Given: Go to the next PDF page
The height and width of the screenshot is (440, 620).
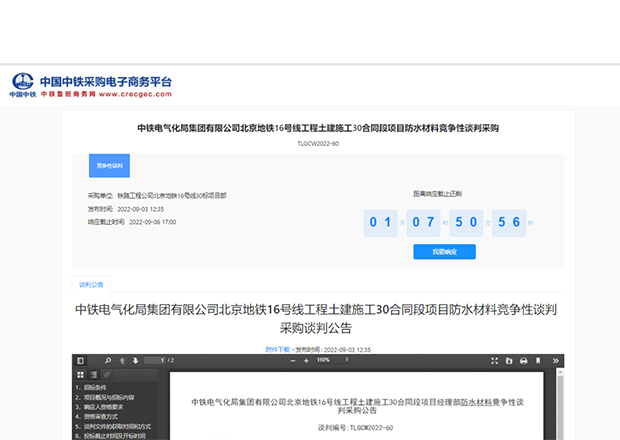Looking at the screenshot, I should (135, 361).
